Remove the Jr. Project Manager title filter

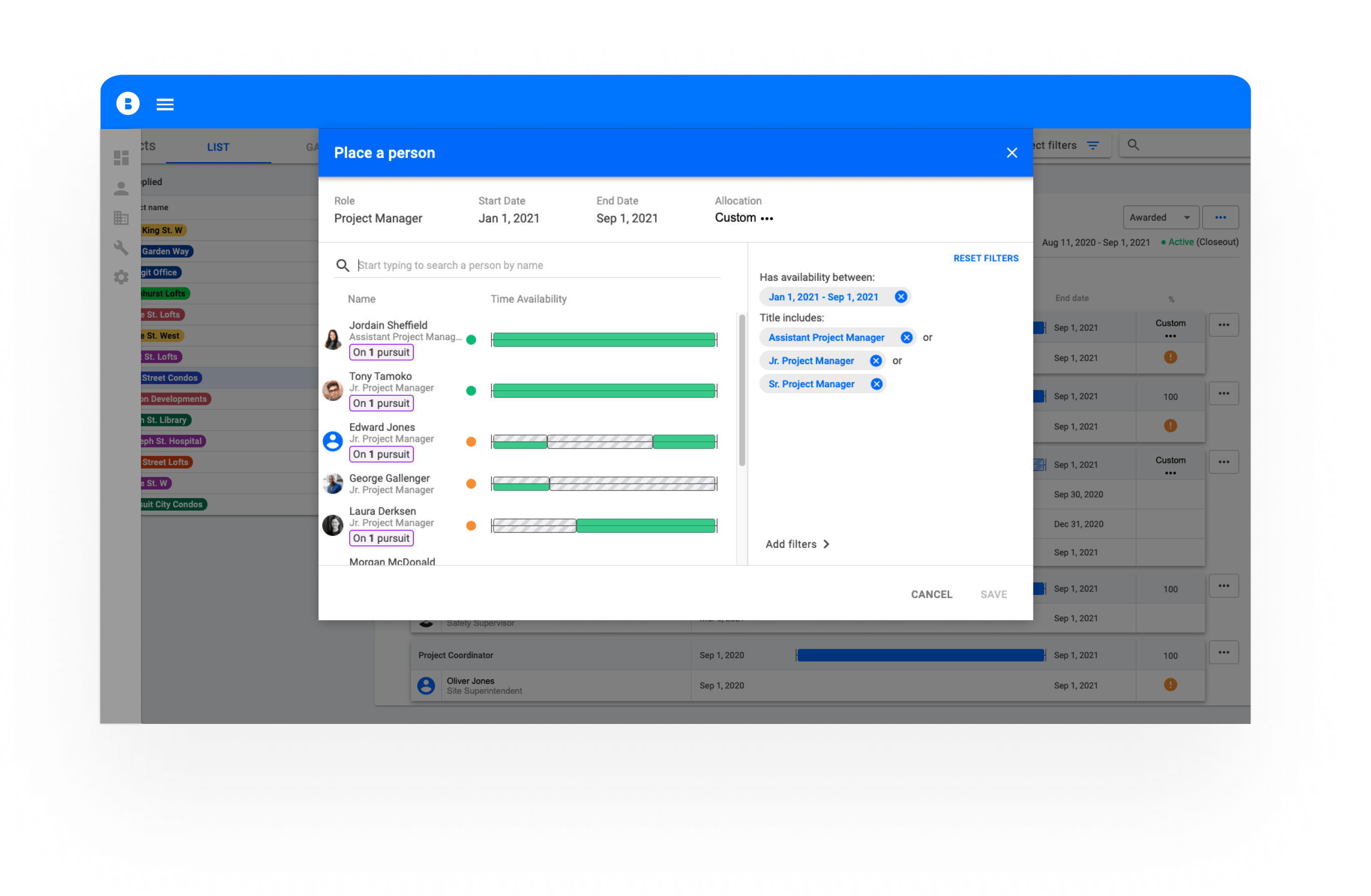point(875,361)
